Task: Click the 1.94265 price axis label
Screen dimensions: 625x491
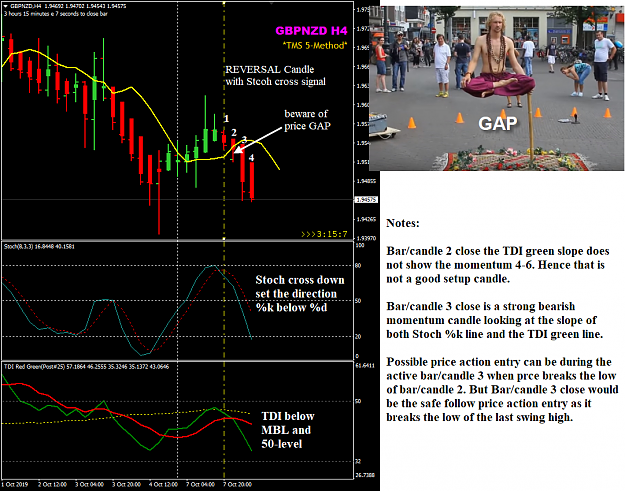Action: pyautogui.click(x=366, y=219)
